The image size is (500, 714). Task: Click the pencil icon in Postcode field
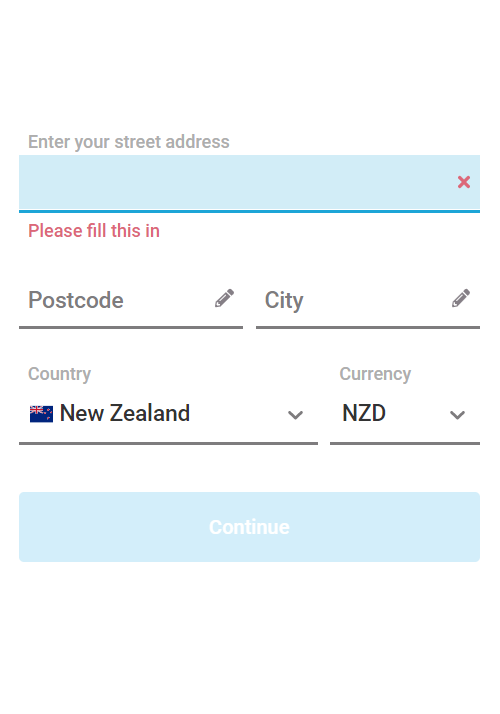pos(224,298)
